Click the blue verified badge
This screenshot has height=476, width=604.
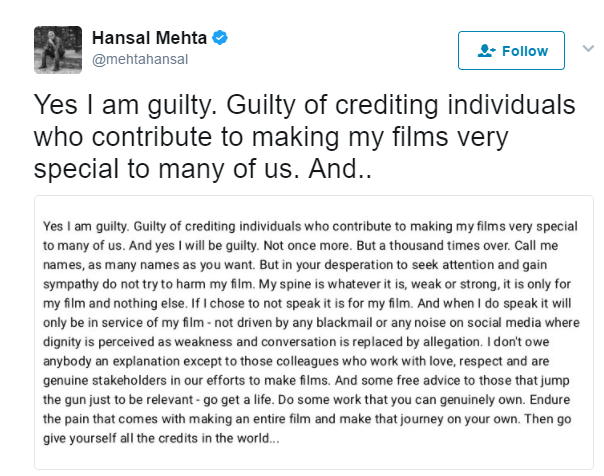click(221, 39)
